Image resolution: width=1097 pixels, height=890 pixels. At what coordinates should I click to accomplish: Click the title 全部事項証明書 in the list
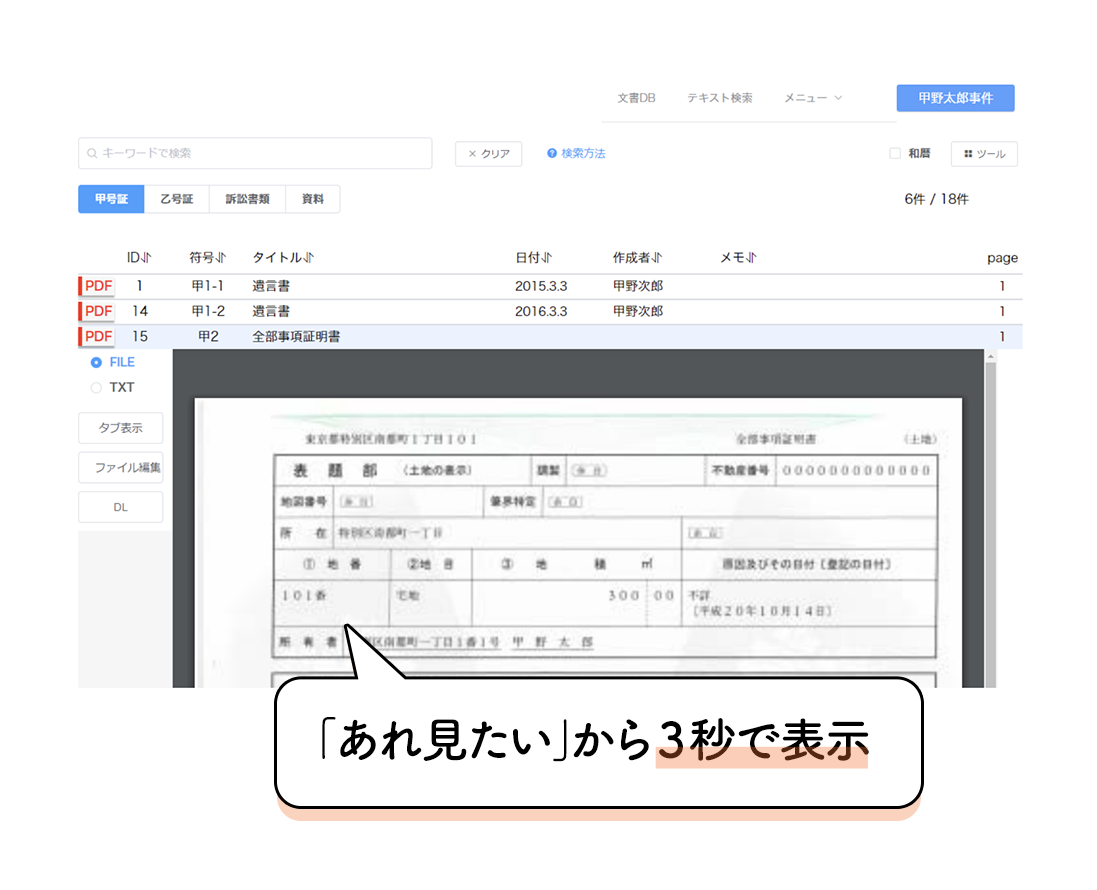point(296,337)
